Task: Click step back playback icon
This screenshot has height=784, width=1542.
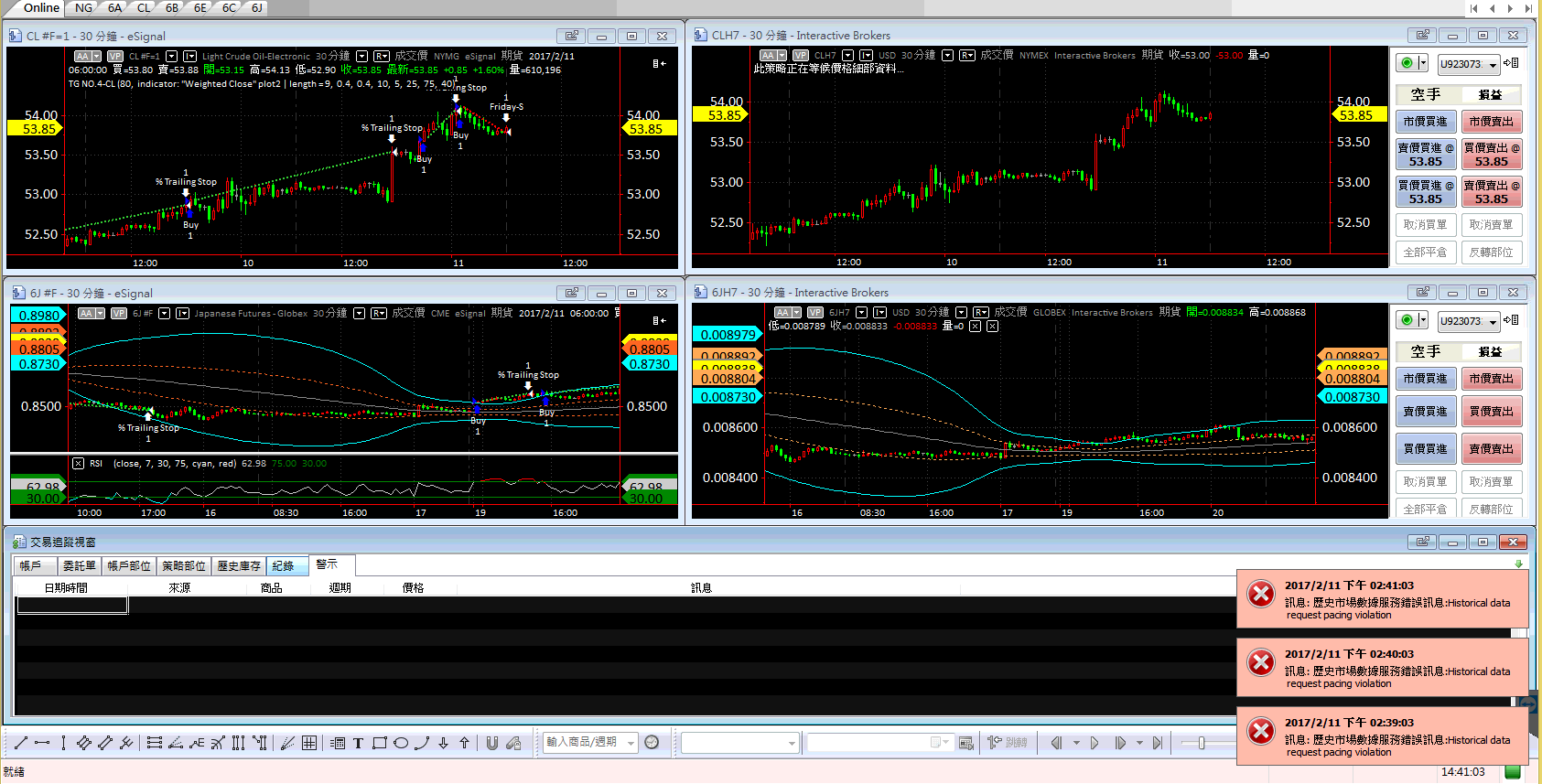Action: point(1056,743)
